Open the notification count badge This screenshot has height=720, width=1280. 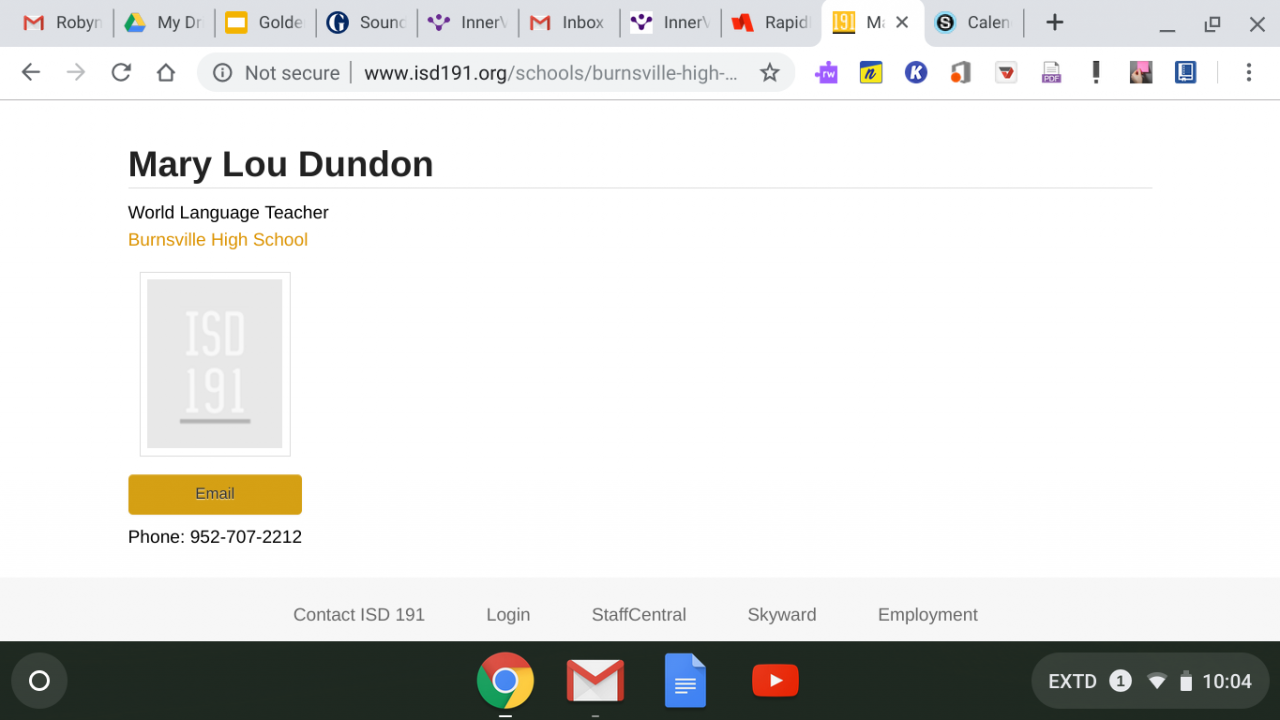click(1120, 681)
